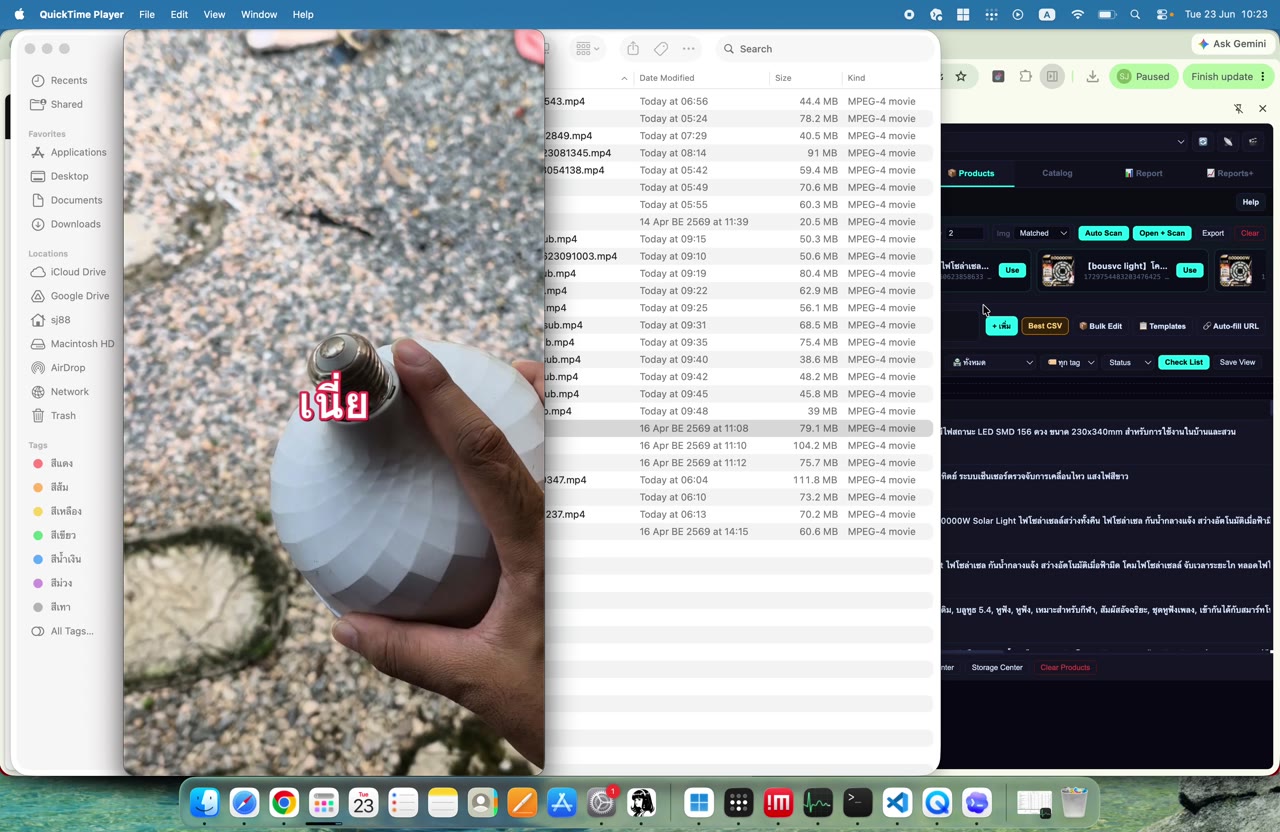Open Control Center in menu bar
1280x832 pixels.
(1164, 15)
